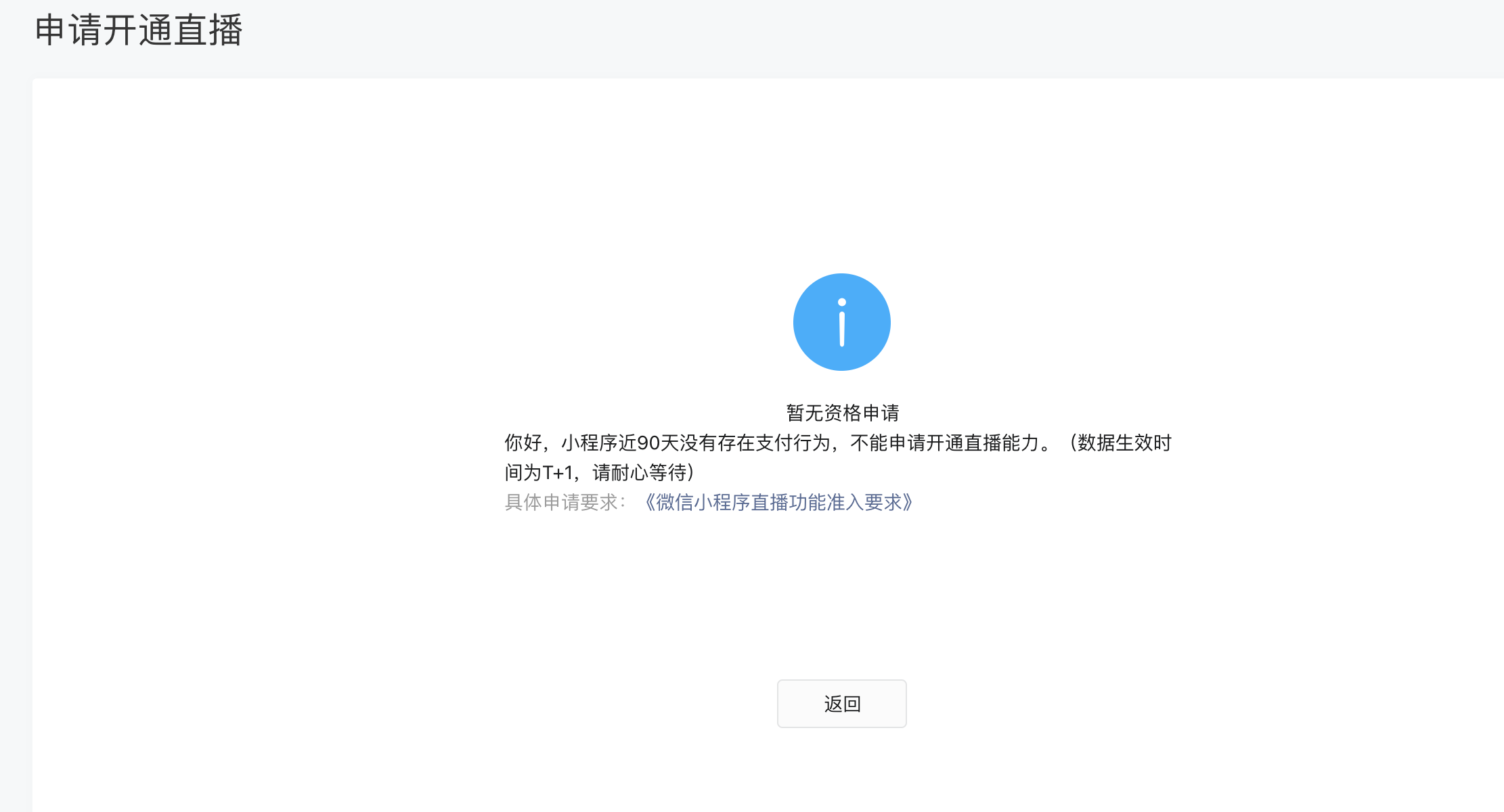Click the 没有存在 words in the message

click(x=717, y=443)
